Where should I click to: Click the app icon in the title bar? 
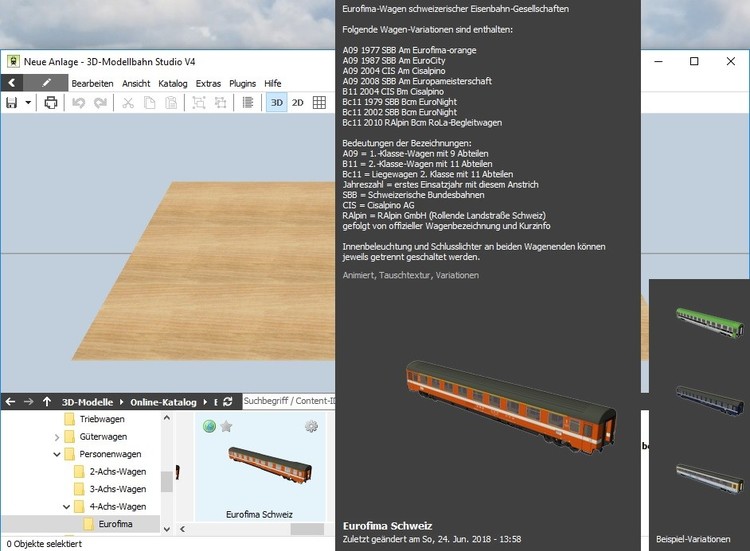[x=13, y=61]
